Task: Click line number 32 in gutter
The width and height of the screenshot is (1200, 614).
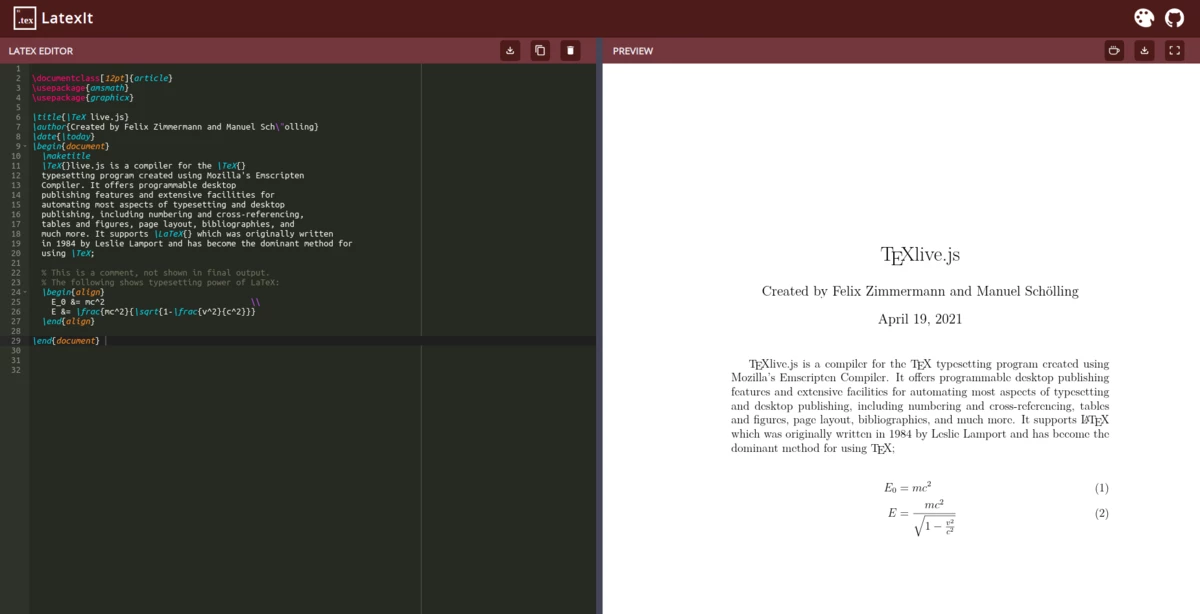Action: pyautogui.click(x=15, y=370)
